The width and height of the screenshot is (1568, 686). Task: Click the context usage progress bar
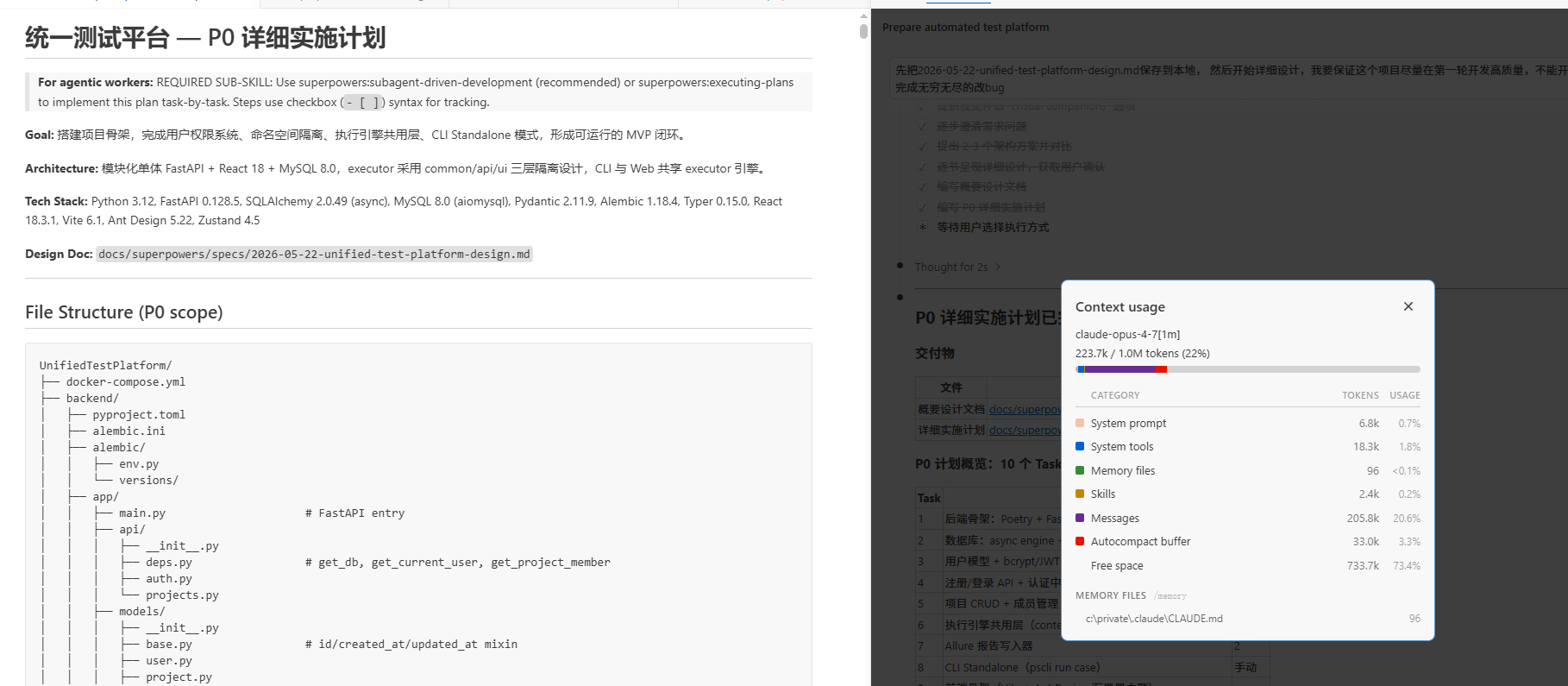[1247, 369]
